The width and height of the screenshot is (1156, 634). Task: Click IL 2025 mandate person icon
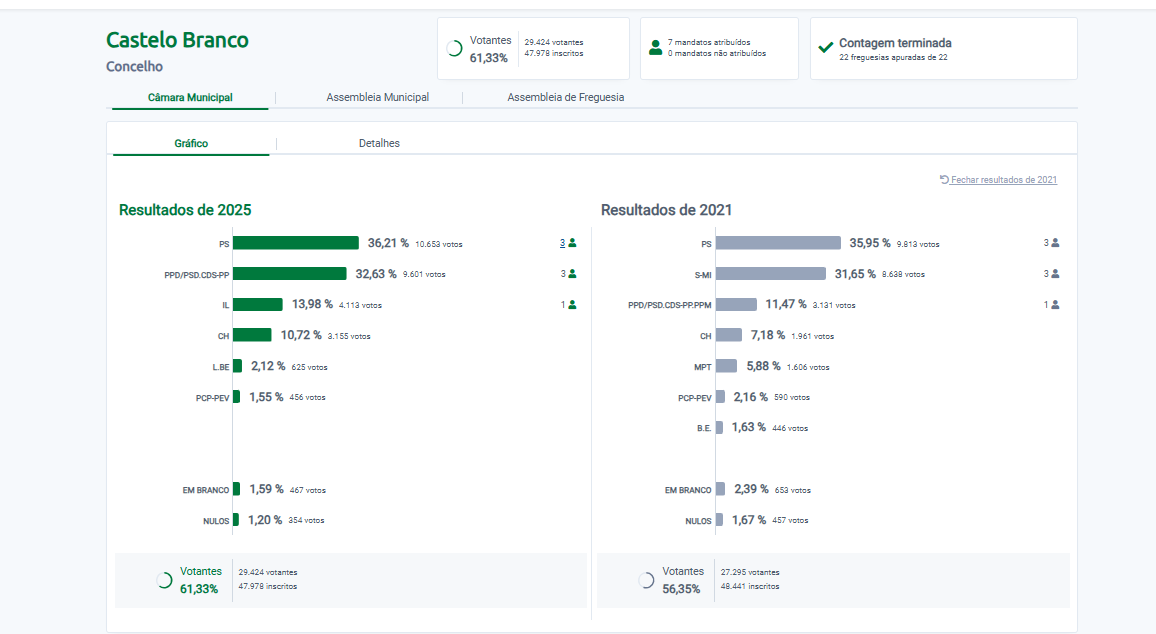pyautogui.click(x=572, y=305)
